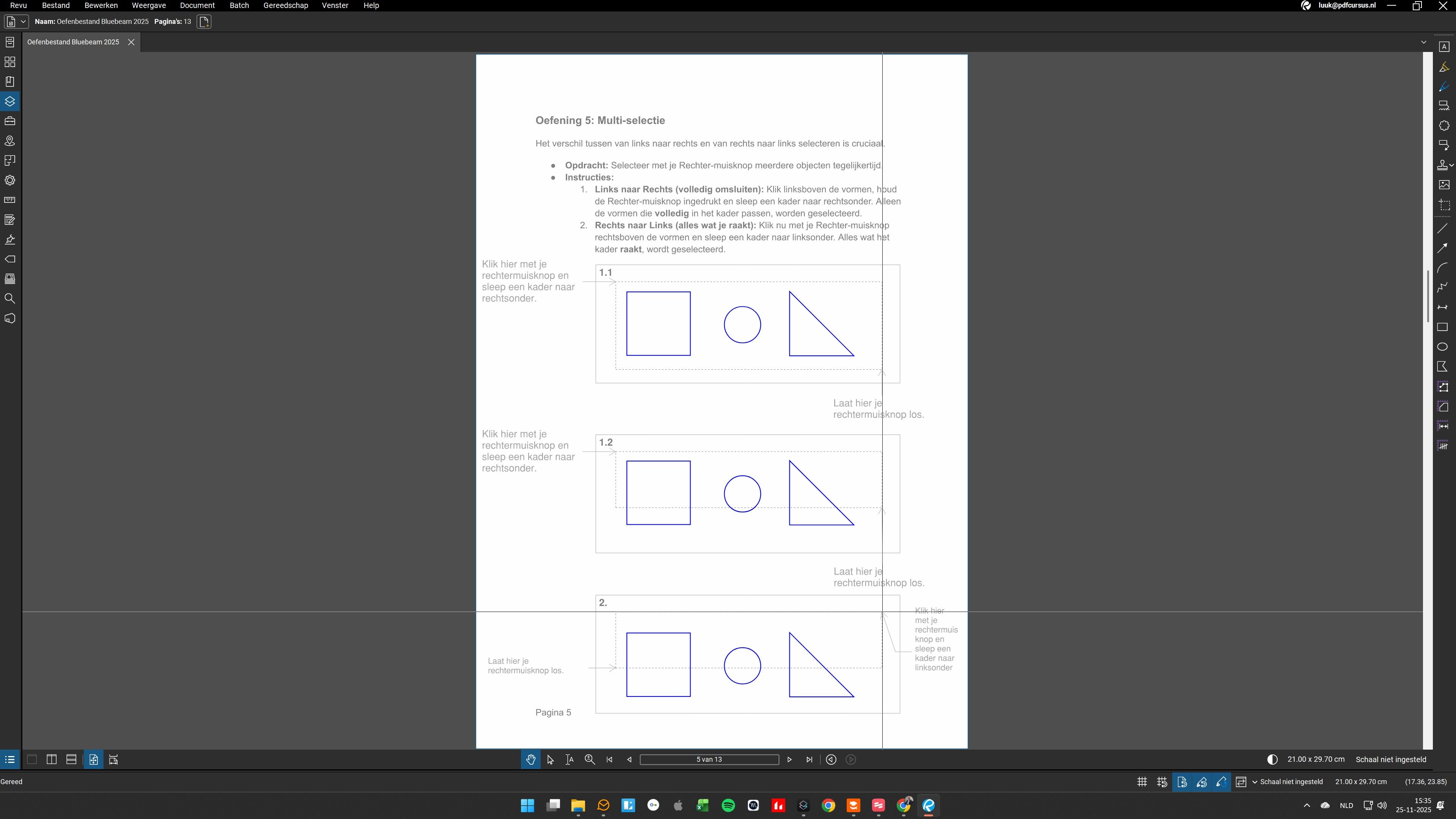Open the Search panel magnifier icon
Image resolution: width=1456 pixels, height=819 pixels.
pos(9,298)
